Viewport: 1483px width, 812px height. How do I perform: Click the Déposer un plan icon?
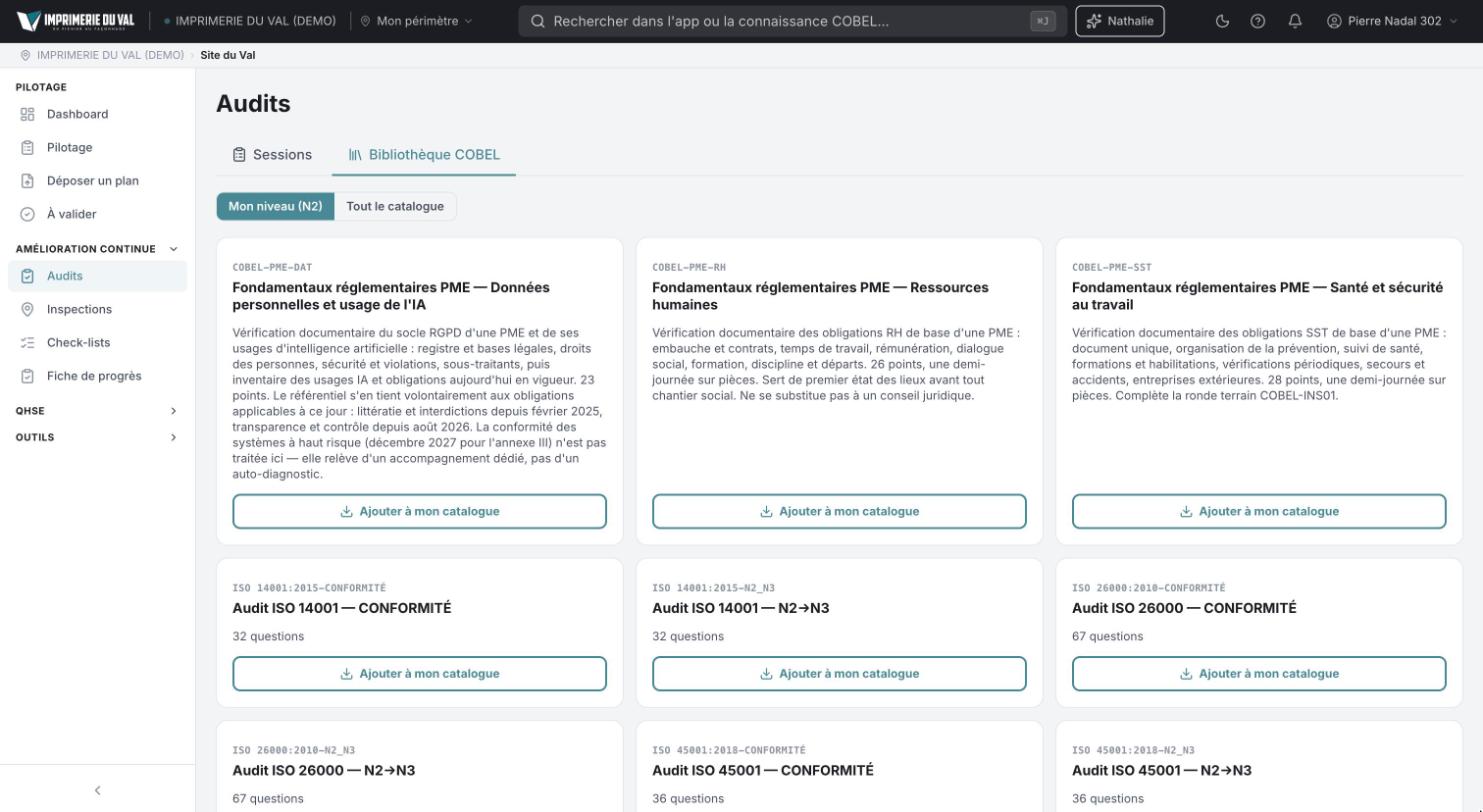point(28,181)
